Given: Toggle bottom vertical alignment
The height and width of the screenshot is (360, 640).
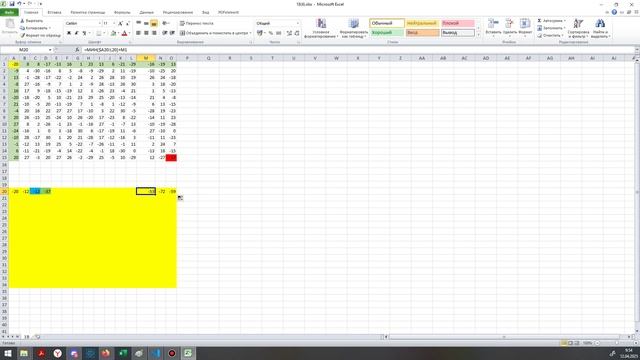Looking at the screenshot, I should (x=154, y=24).
